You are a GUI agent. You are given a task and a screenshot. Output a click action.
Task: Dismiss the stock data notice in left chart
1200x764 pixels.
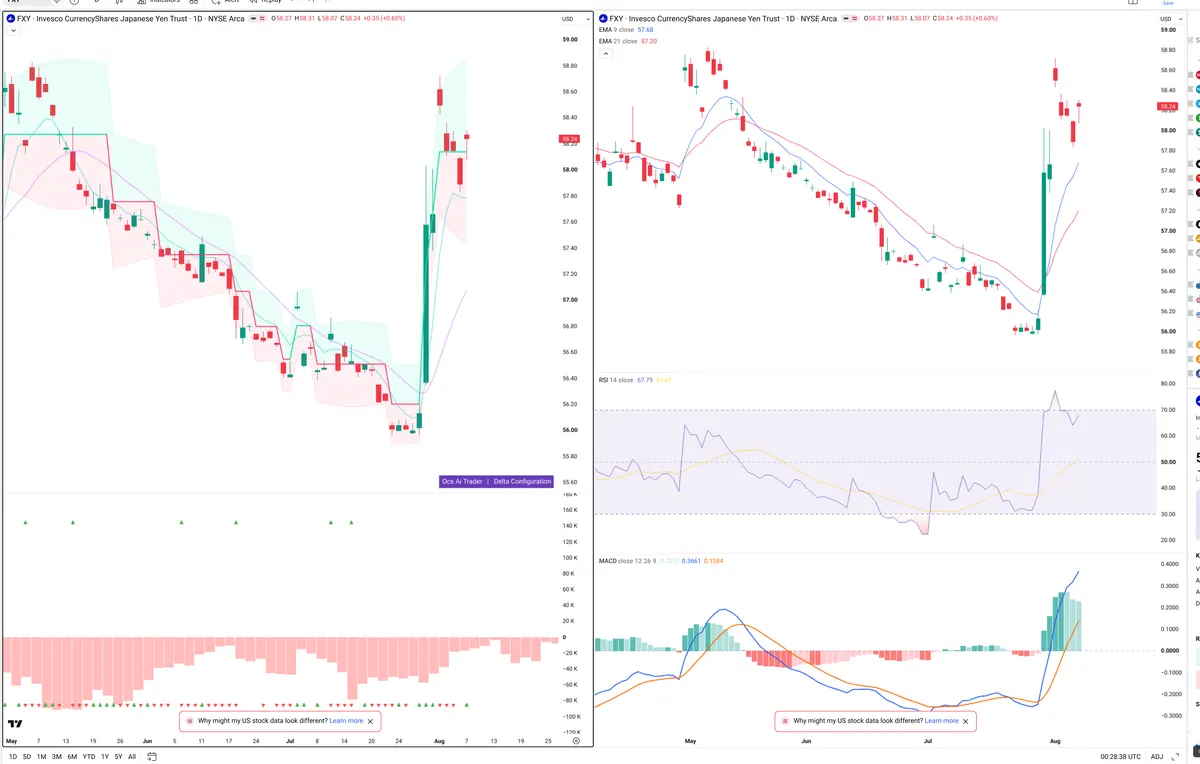pos(371,721)
